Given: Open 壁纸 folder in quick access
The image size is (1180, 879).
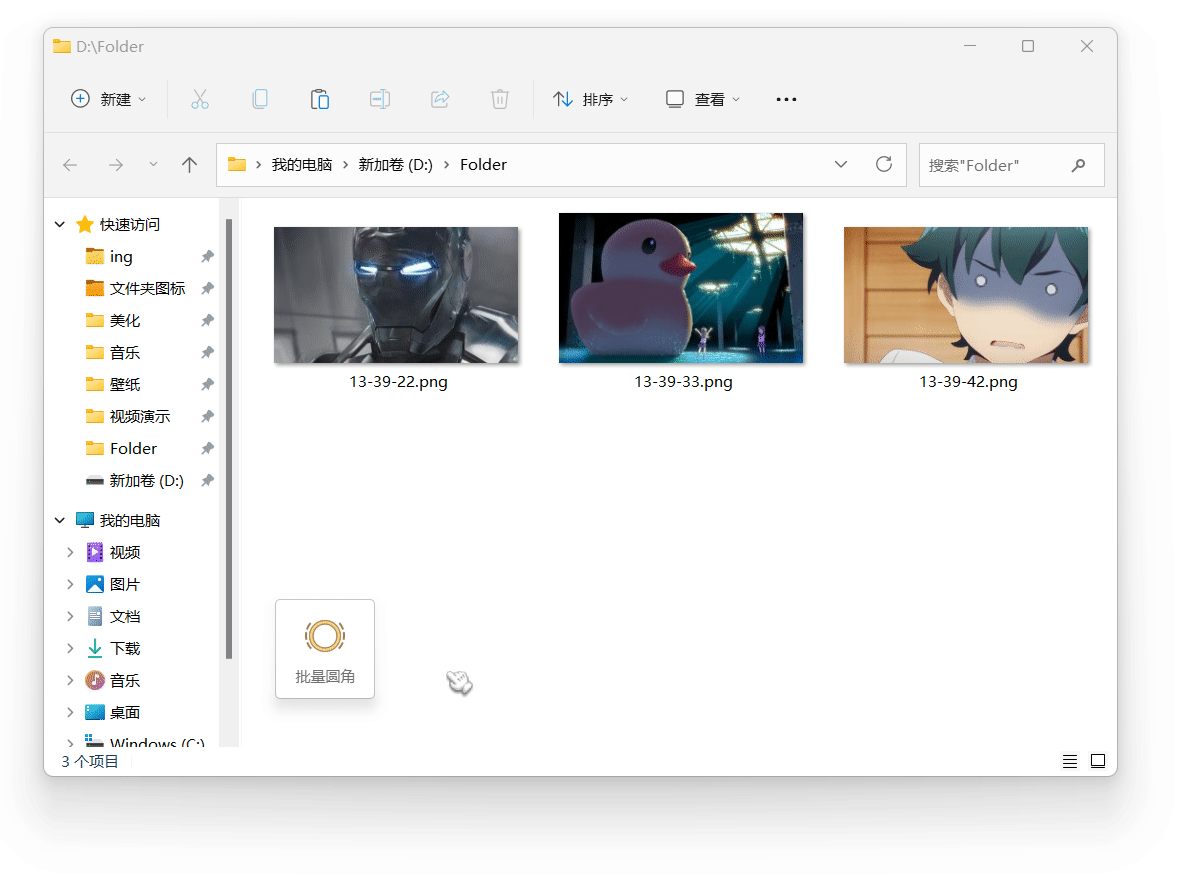Looking at the screenshot, I should (x=125, y=385).
